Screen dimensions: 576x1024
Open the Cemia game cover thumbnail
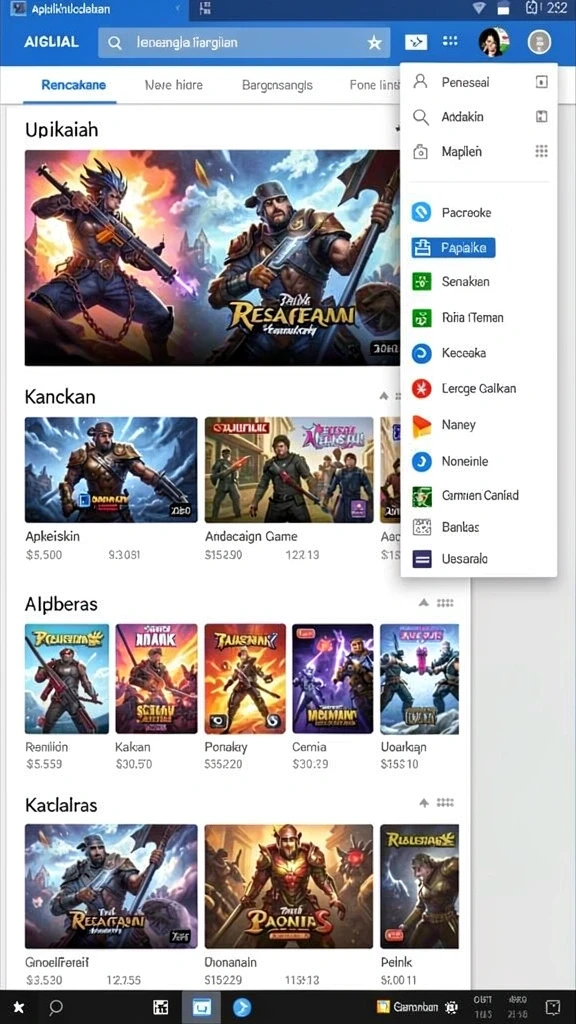click(x=333, y=679)
